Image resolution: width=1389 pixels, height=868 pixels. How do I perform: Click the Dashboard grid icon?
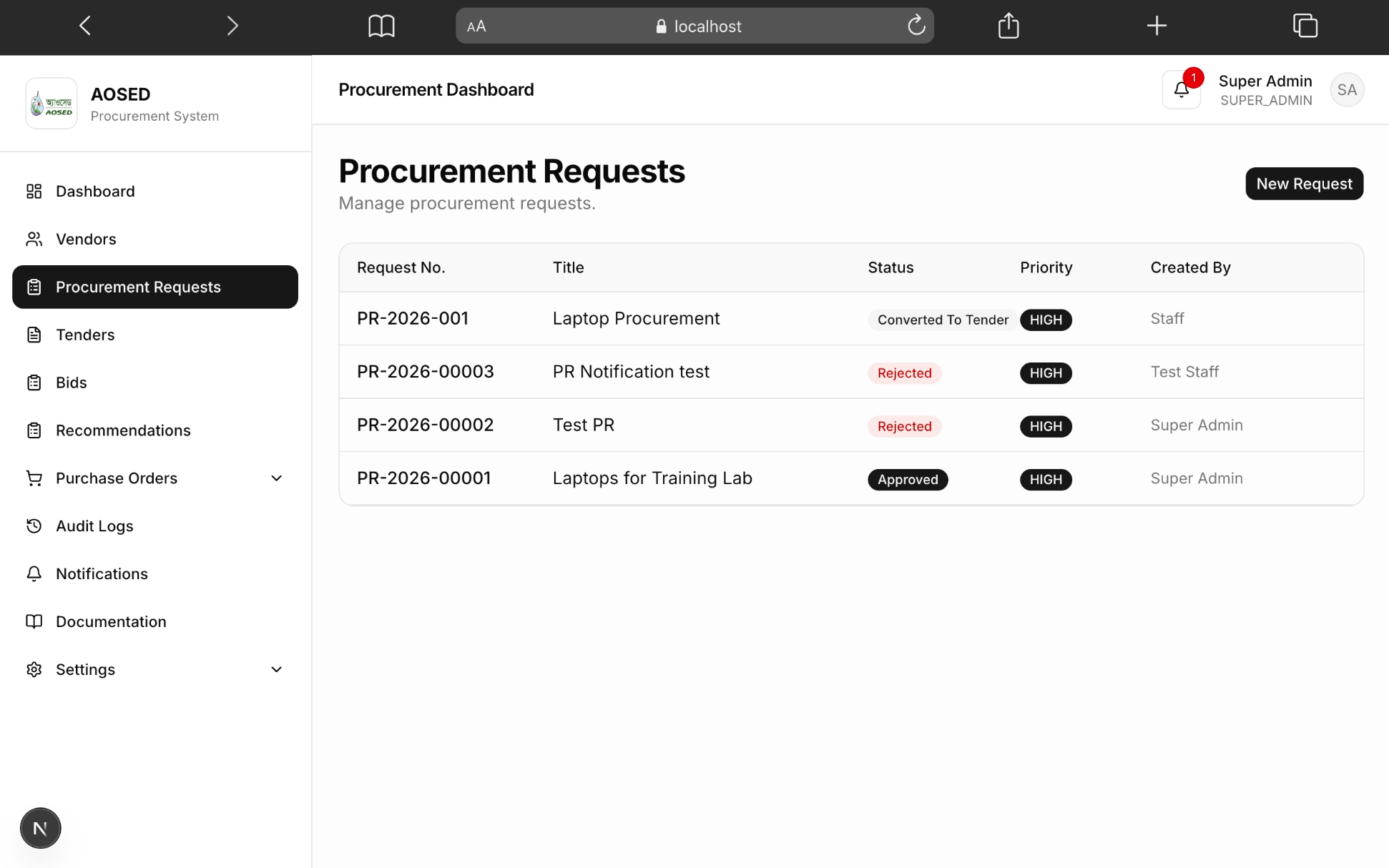(x=34, y=192)
